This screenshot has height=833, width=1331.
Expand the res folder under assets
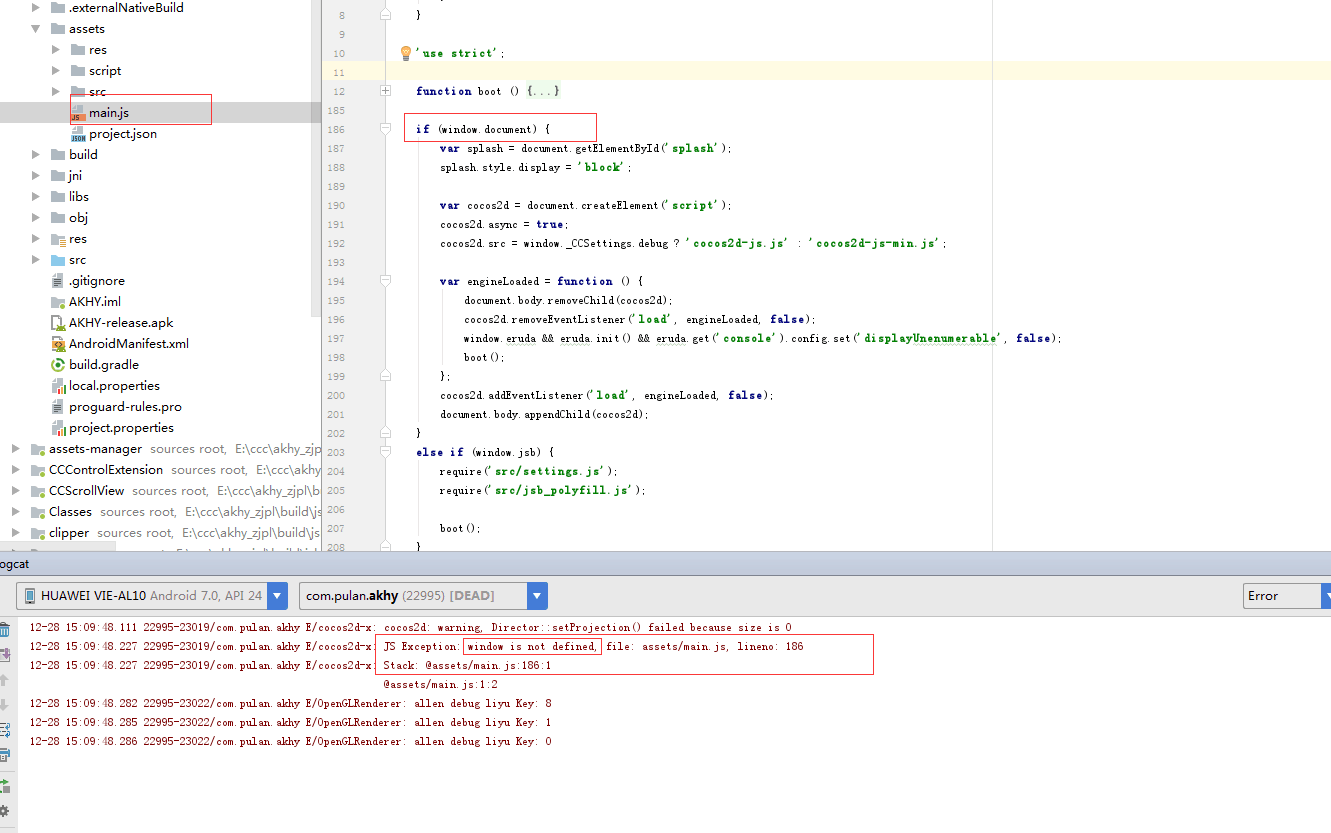point(56,50)
